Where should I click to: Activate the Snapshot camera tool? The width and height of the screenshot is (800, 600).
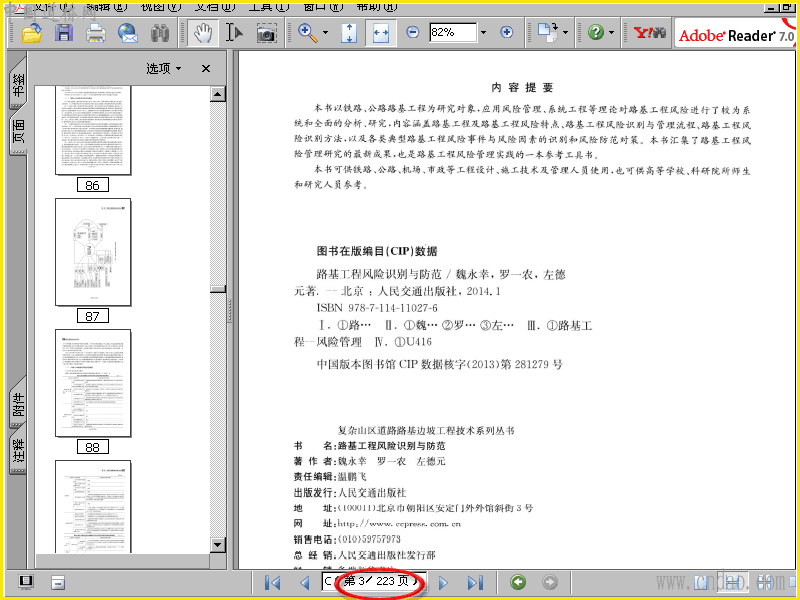(266, 33)
